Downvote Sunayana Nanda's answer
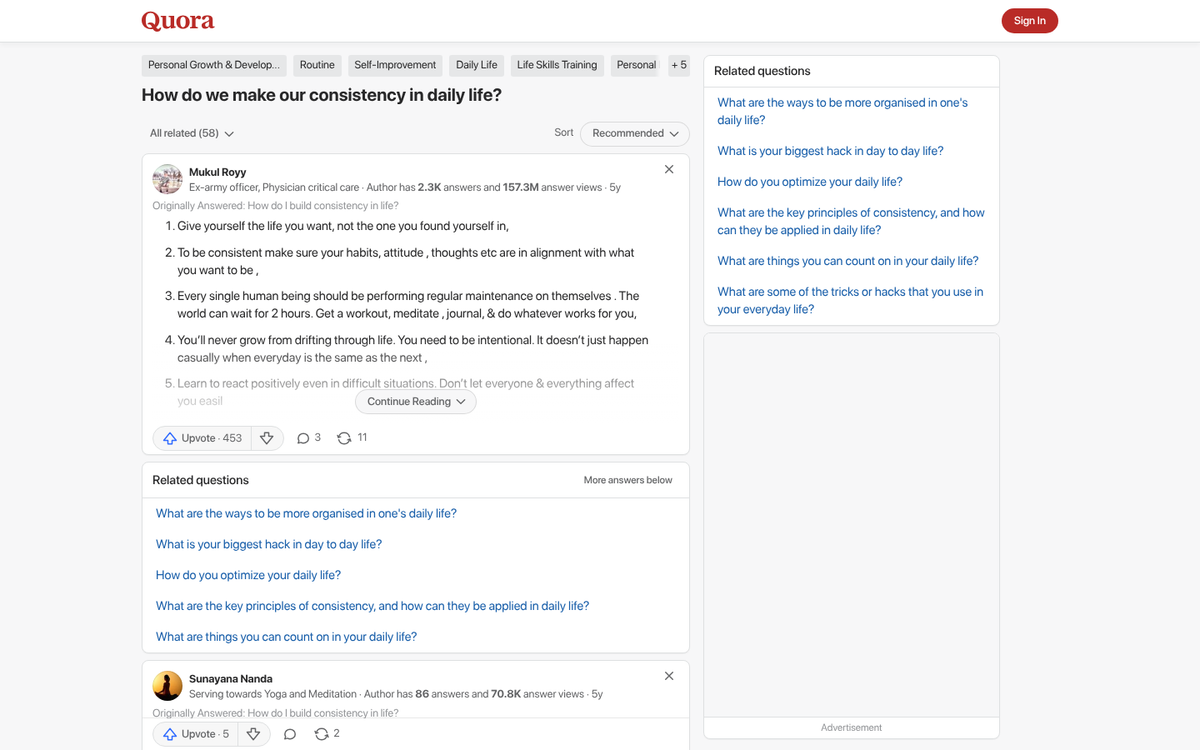 tap(253, 734)
